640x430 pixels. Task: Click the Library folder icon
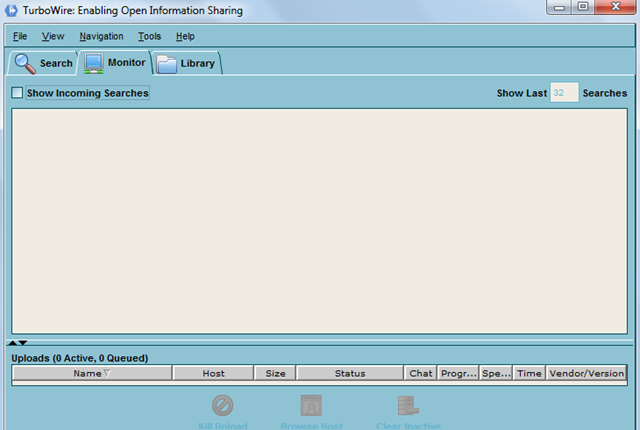(167, 64)
